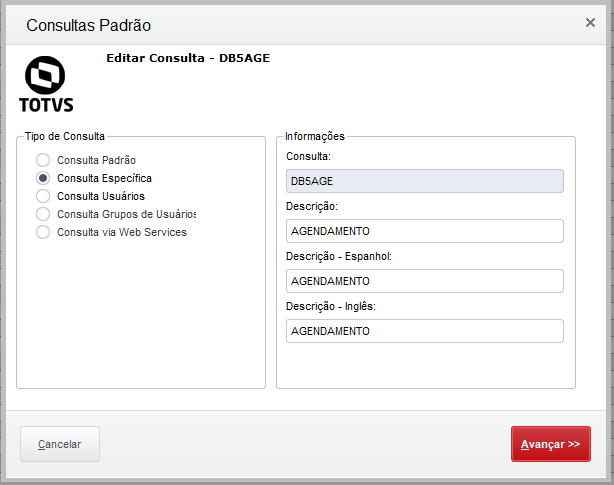This screenshot has height=485, width=614.
Task: Click the Editar Consulta - DB5AGE heading
Action: tap(188, 58)
